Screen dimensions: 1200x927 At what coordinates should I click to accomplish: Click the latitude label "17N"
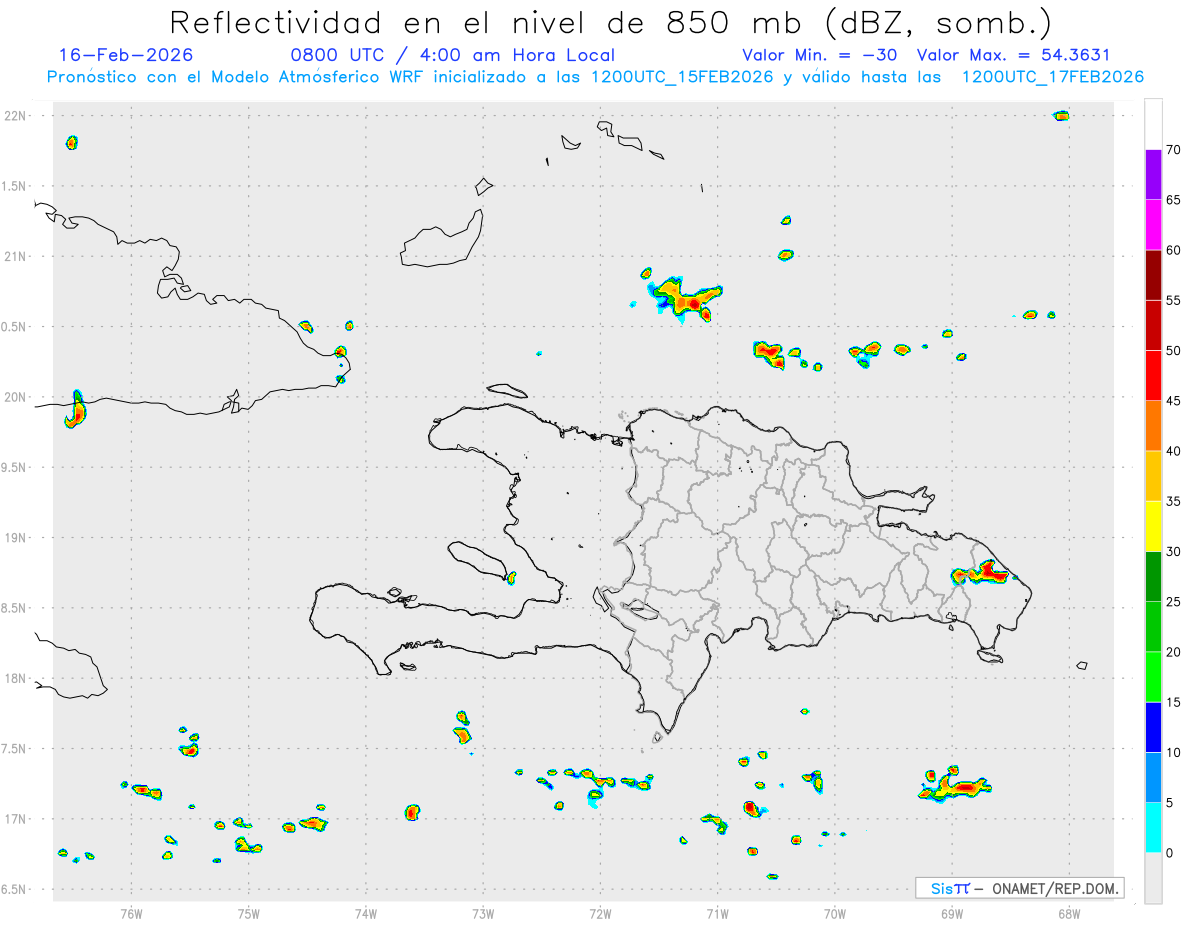click(15, 819)
